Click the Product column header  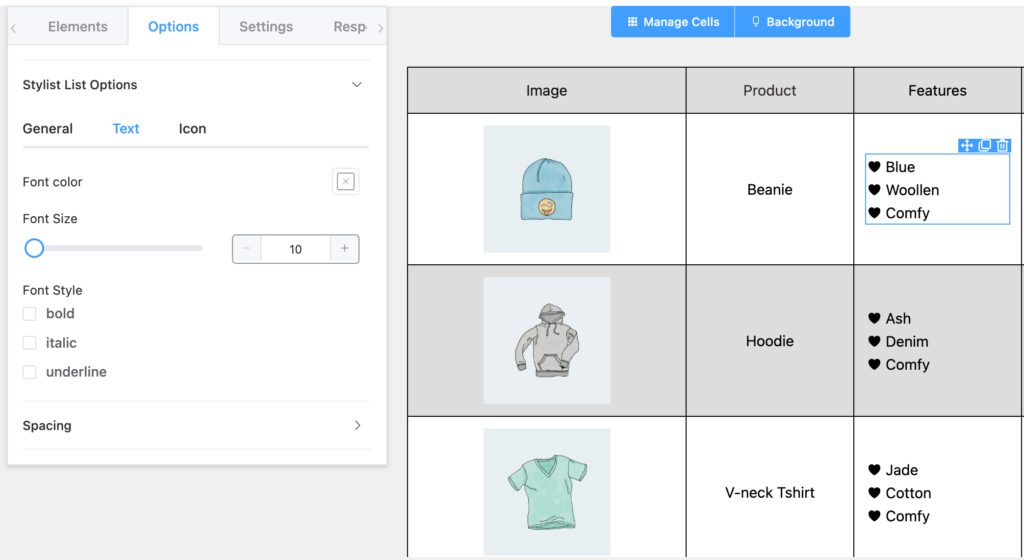769,91
